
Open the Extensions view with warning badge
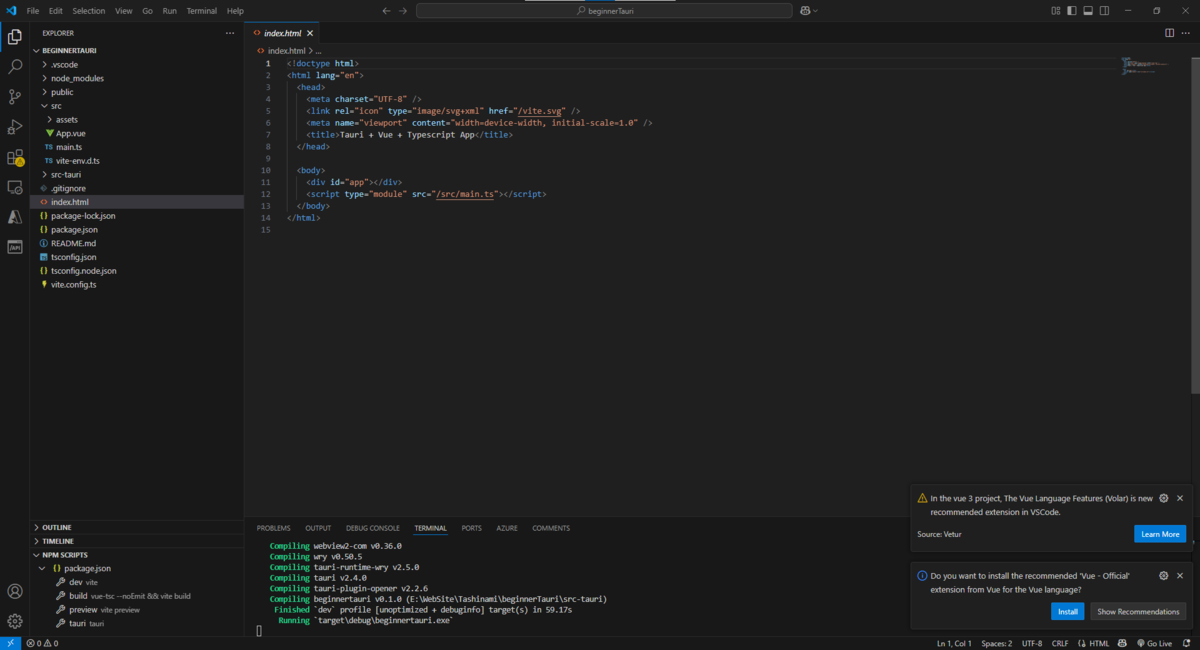pyautogui.click(x=15, y=157)
